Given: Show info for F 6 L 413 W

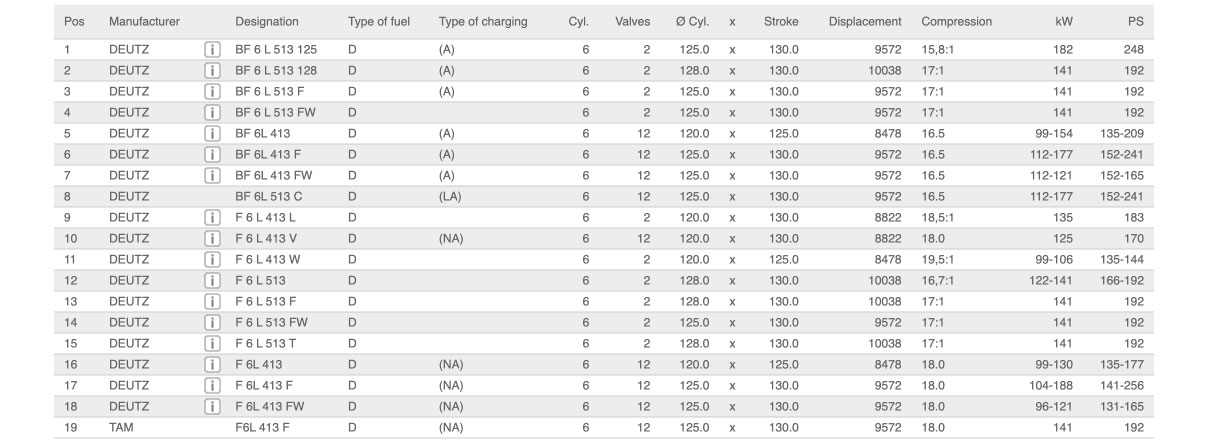Looking at the screenshot, I should click(212, 259).
